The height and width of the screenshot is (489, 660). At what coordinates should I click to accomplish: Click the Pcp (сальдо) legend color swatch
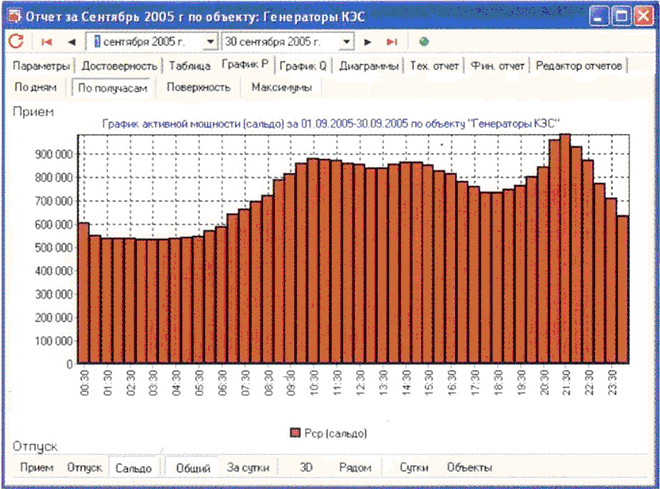point(294,433)
